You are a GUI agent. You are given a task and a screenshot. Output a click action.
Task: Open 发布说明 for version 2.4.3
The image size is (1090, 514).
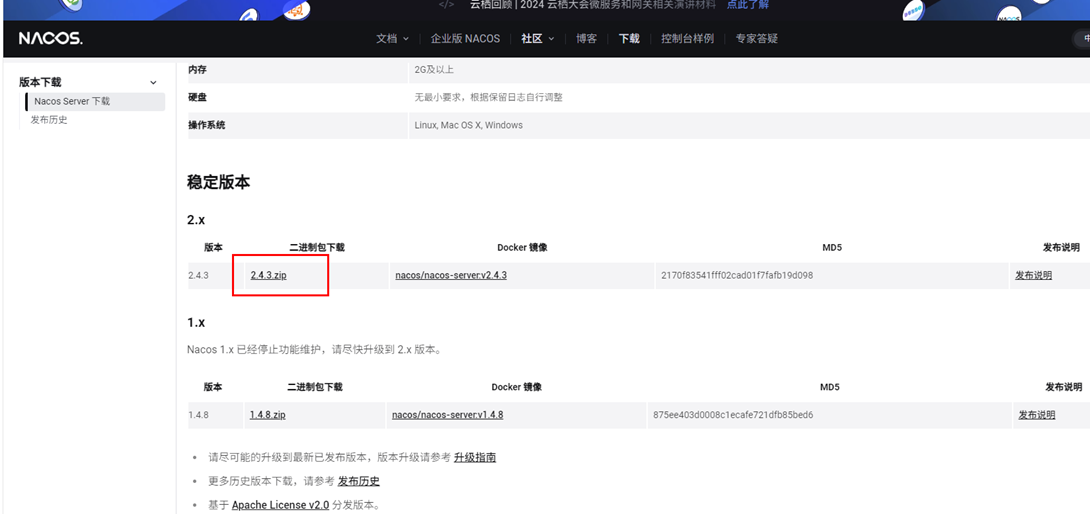pyautogui.click(x=1033, y=275)
